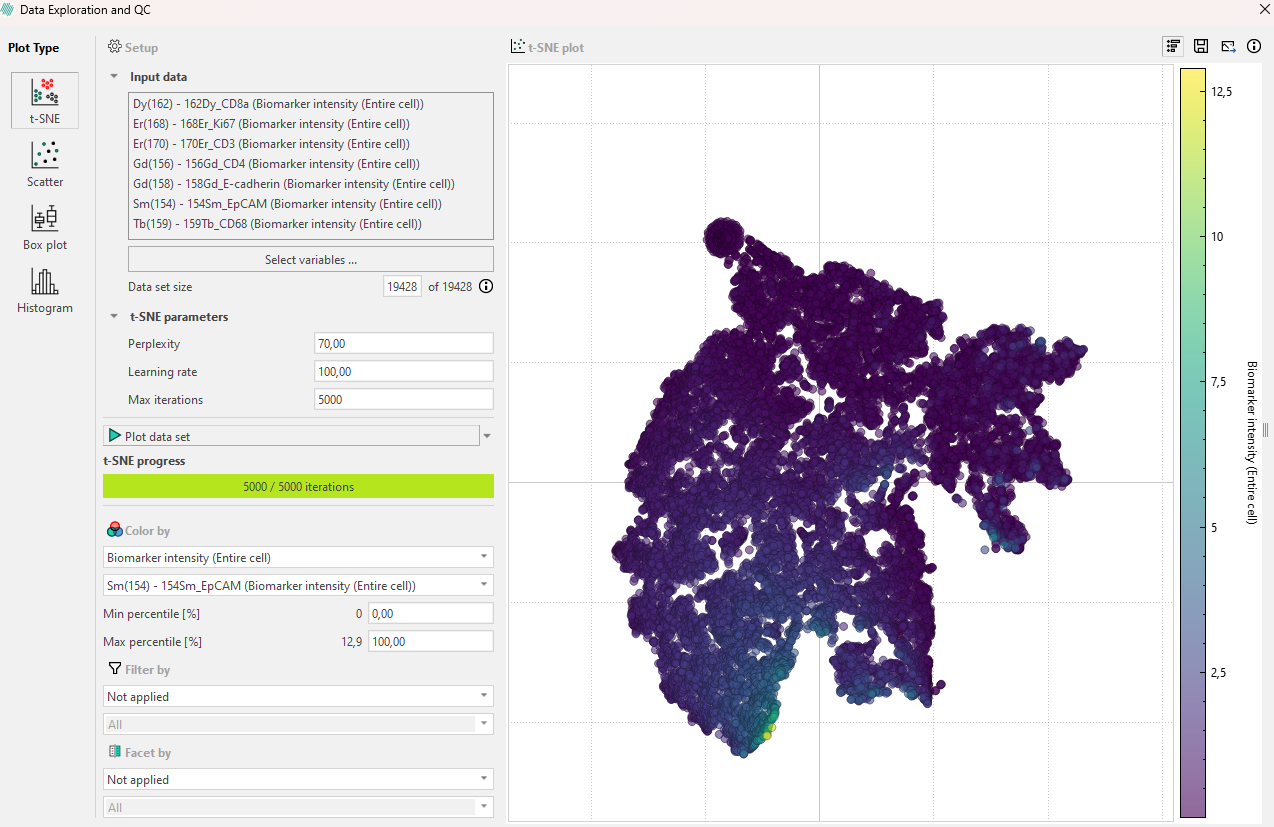
Task: Select Dy(162) 162Dy_CD8a variable row
Action: [x=311, y=104]
